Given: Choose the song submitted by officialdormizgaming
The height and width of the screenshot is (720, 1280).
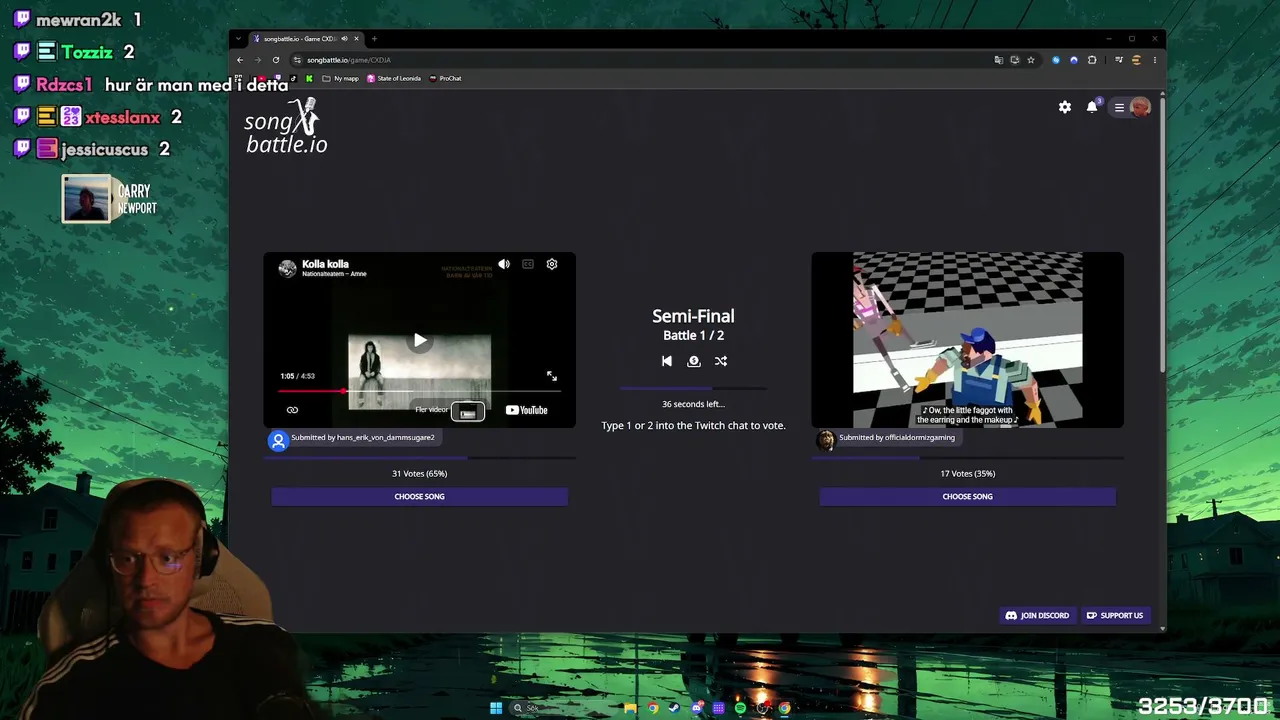Looking at the screenshot, I should (967, 496).
